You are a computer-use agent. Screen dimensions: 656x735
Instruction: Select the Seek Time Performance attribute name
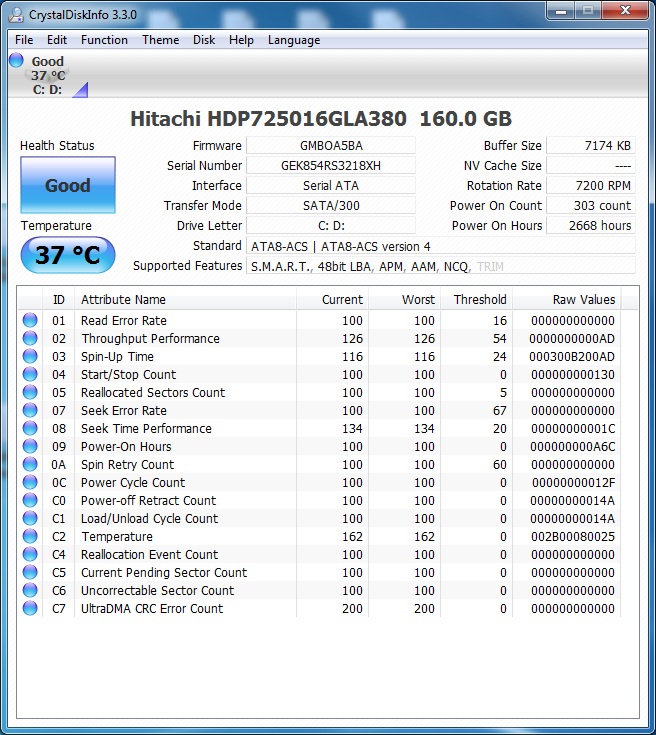pos(146,428)
